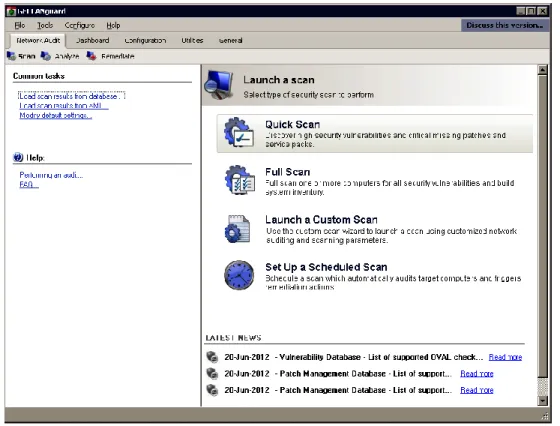Viewport: 560px width, 426px height.
Task: Select the Analyze toolbar icon
Action: point(45,56)
